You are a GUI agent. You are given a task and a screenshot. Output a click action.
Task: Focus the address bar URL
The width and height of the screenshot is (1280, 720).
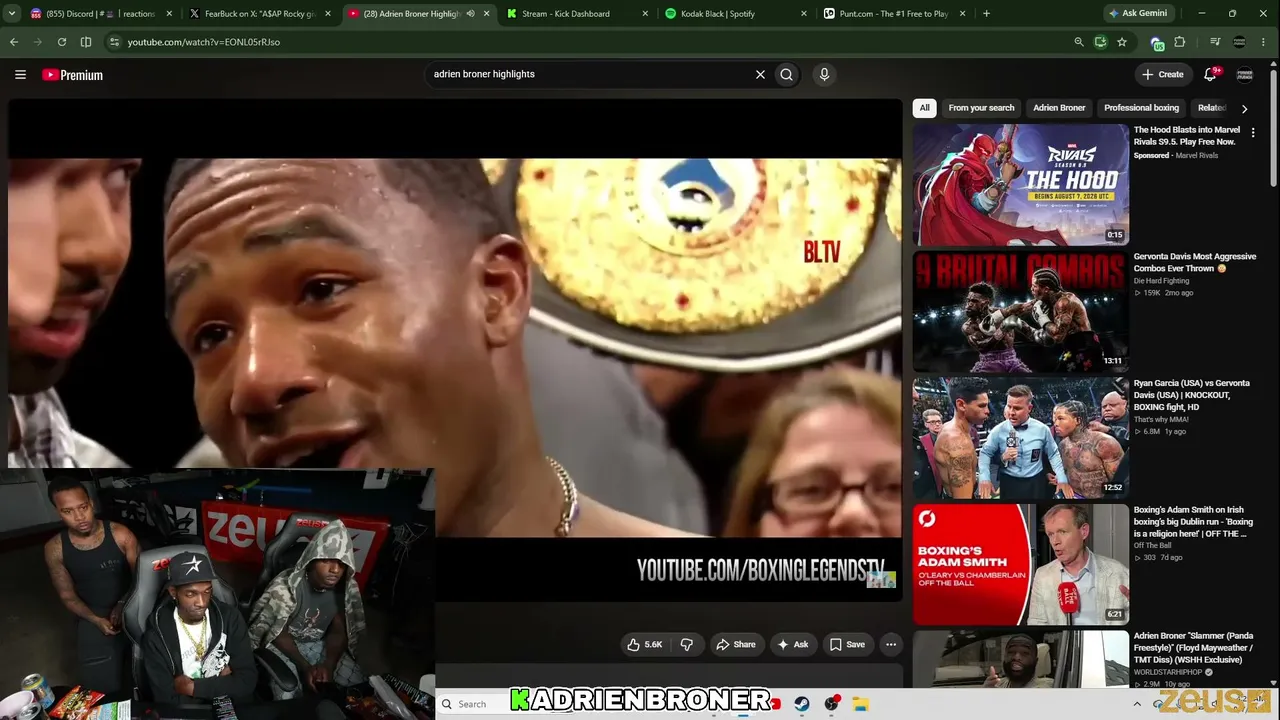click(x=203, y=42)
